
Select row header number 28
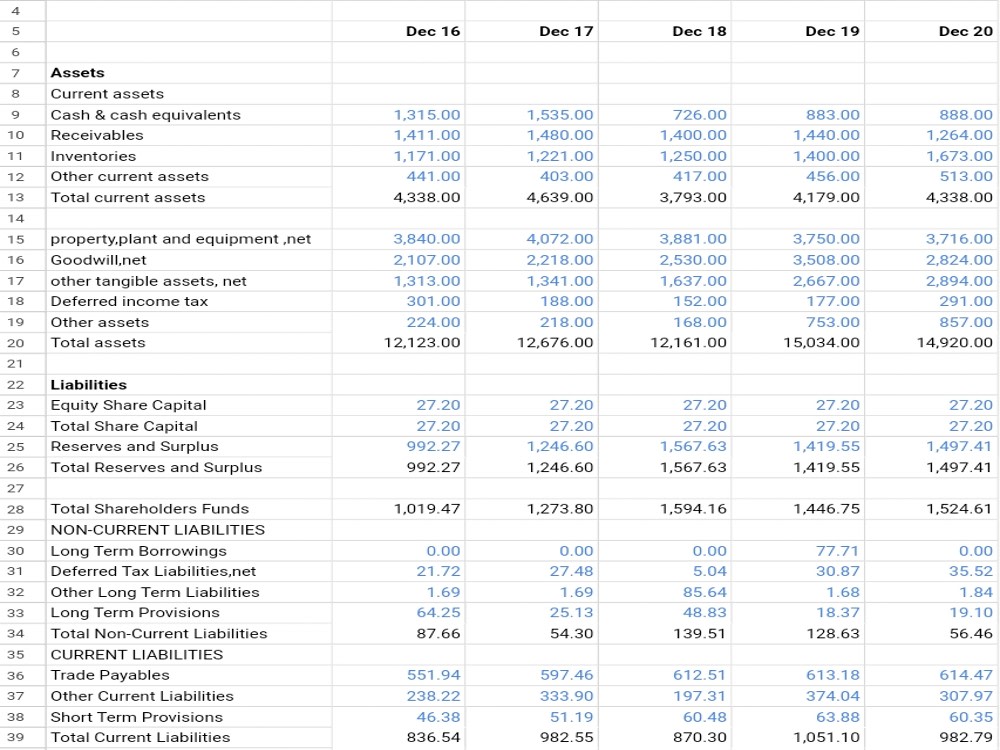click(x=15, y=510)
